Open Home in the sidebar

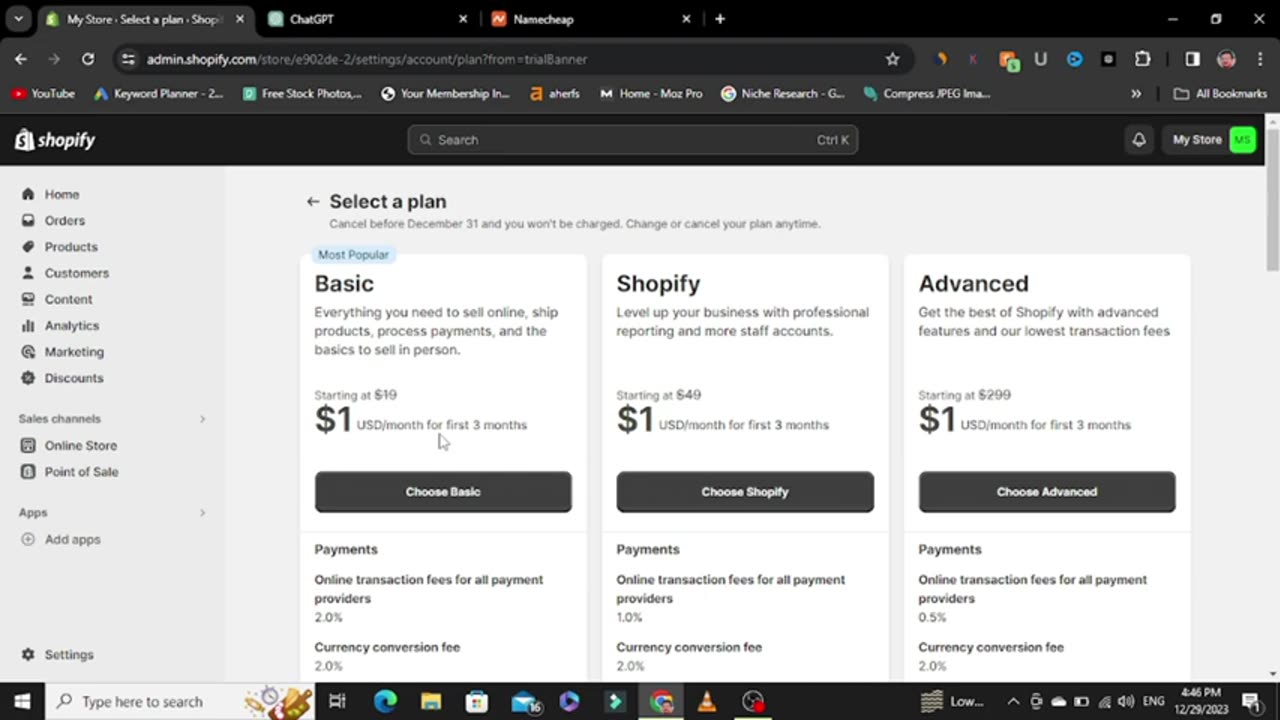click(x=62, y=194)
